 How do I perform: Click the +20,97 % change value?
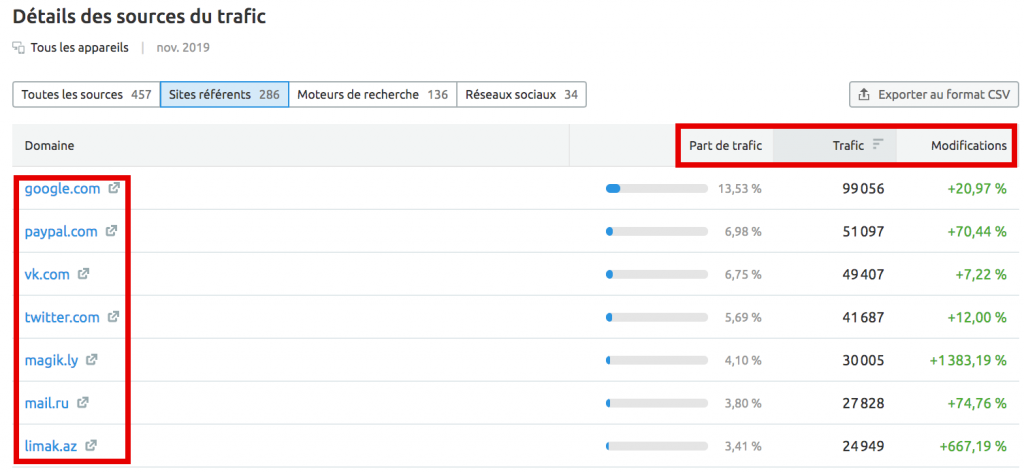click(x=977, y=189)
